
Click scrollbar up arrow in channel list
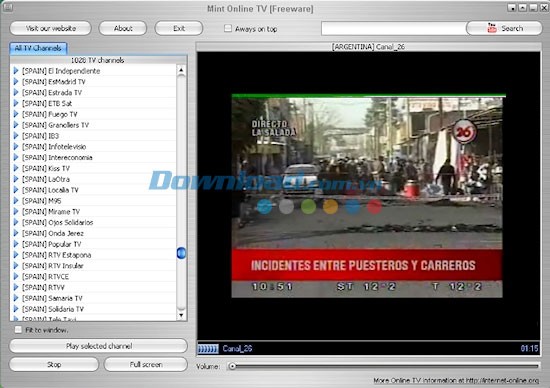tap(181, 70)
